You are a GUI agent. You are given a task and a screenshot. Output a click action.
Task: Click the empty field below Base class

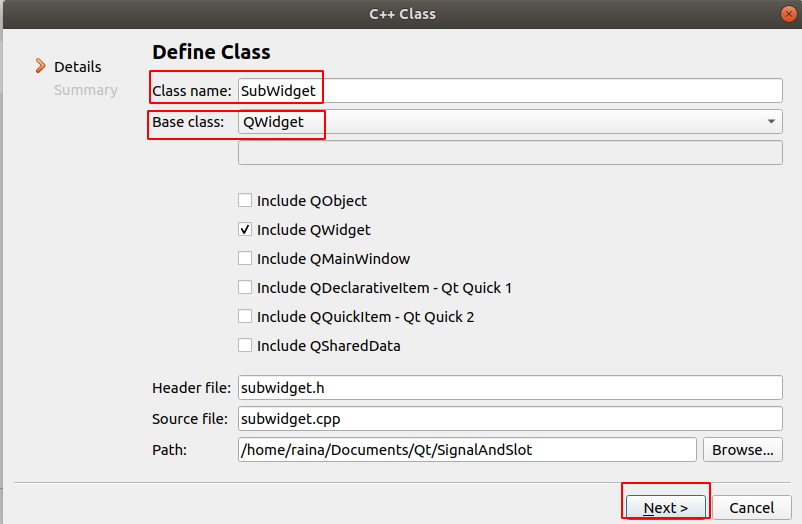[x=510, y=152]
